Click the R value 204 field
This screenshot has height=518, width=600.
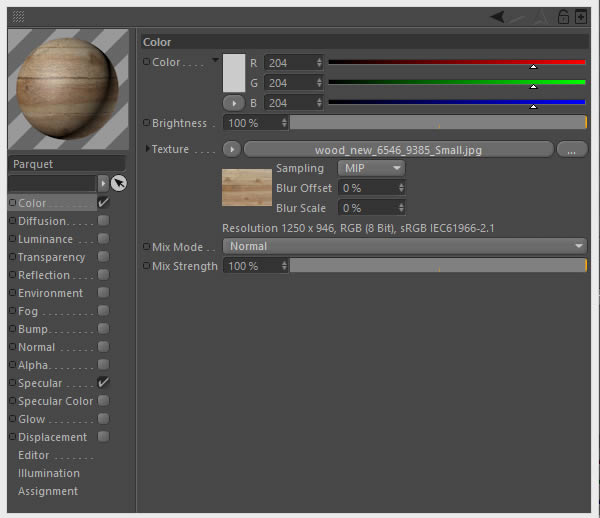coord(293,63)
